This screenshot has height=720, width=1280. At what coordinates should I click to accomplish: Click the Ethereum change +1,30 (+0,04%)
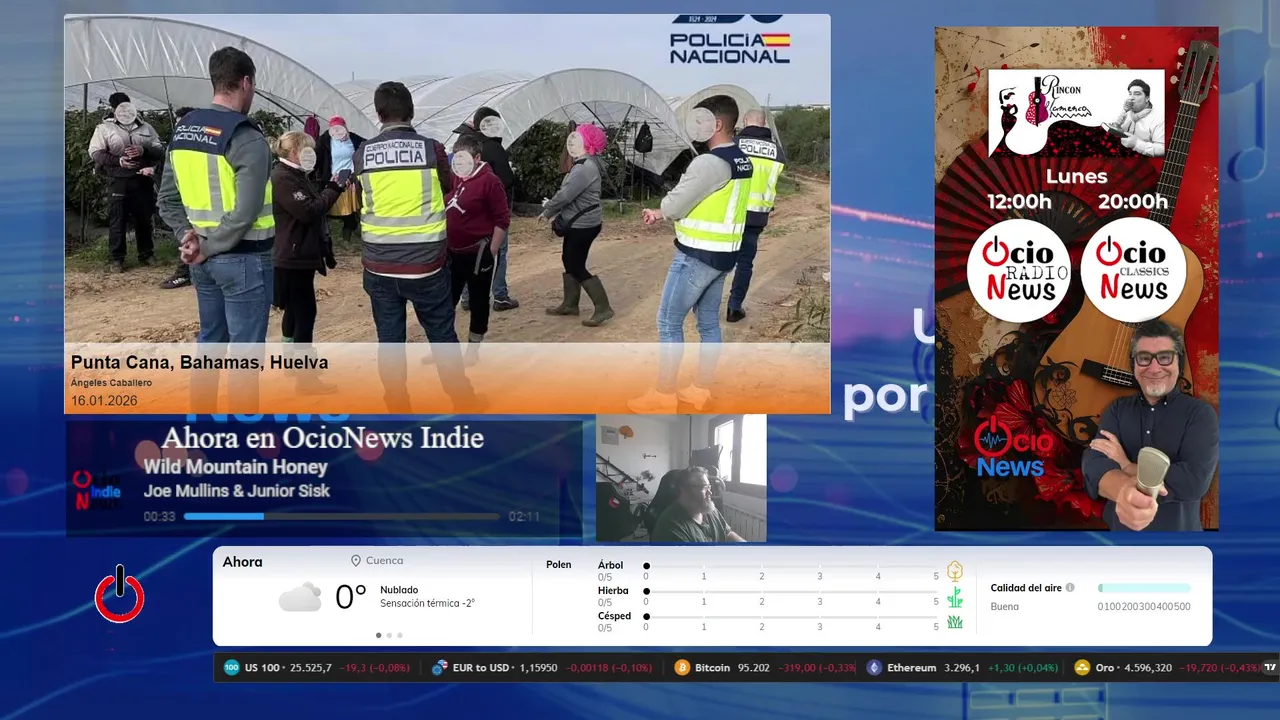(x=1023, y=668)
